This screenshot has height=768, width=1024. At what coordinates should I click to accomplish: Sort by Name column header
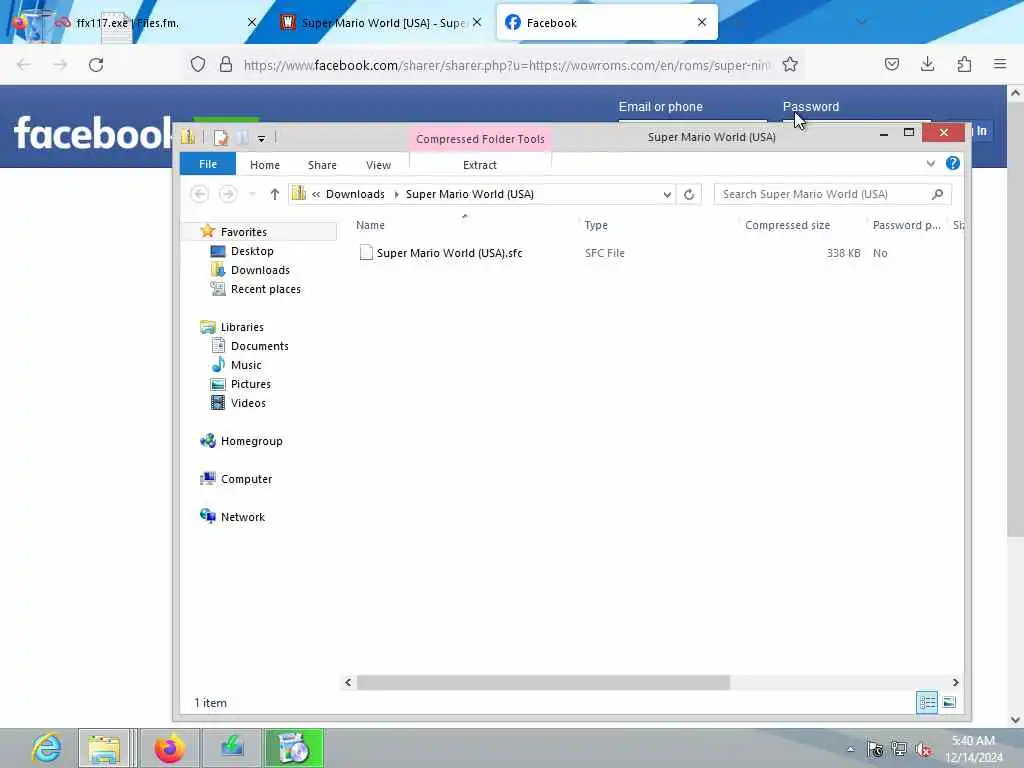(x=370, y=225)
